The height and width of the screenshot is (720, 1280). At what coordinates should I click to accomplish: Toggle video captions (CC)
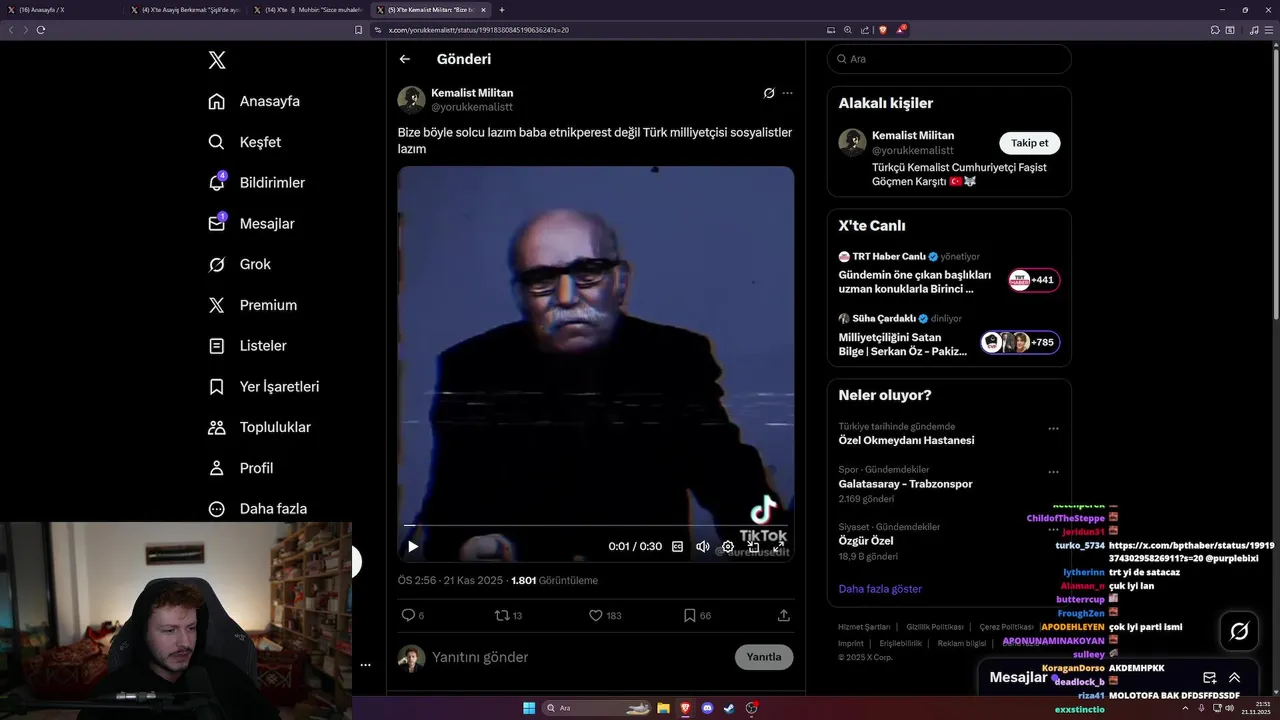click(x=677, y=546)
